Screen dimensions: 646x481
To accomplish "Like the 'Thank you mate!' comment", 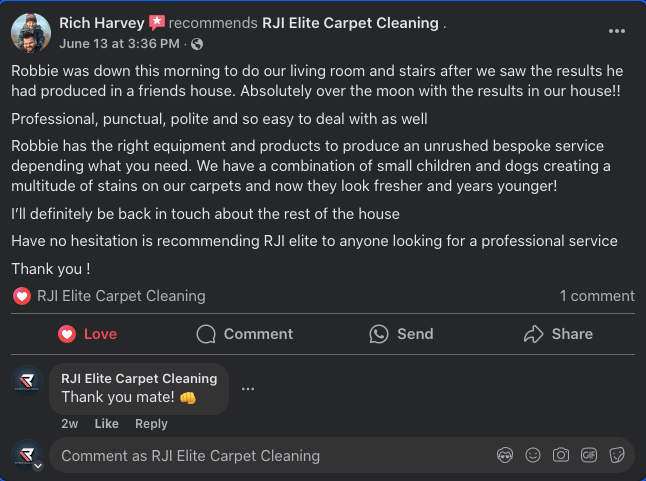I will click(x=106, y=424).
